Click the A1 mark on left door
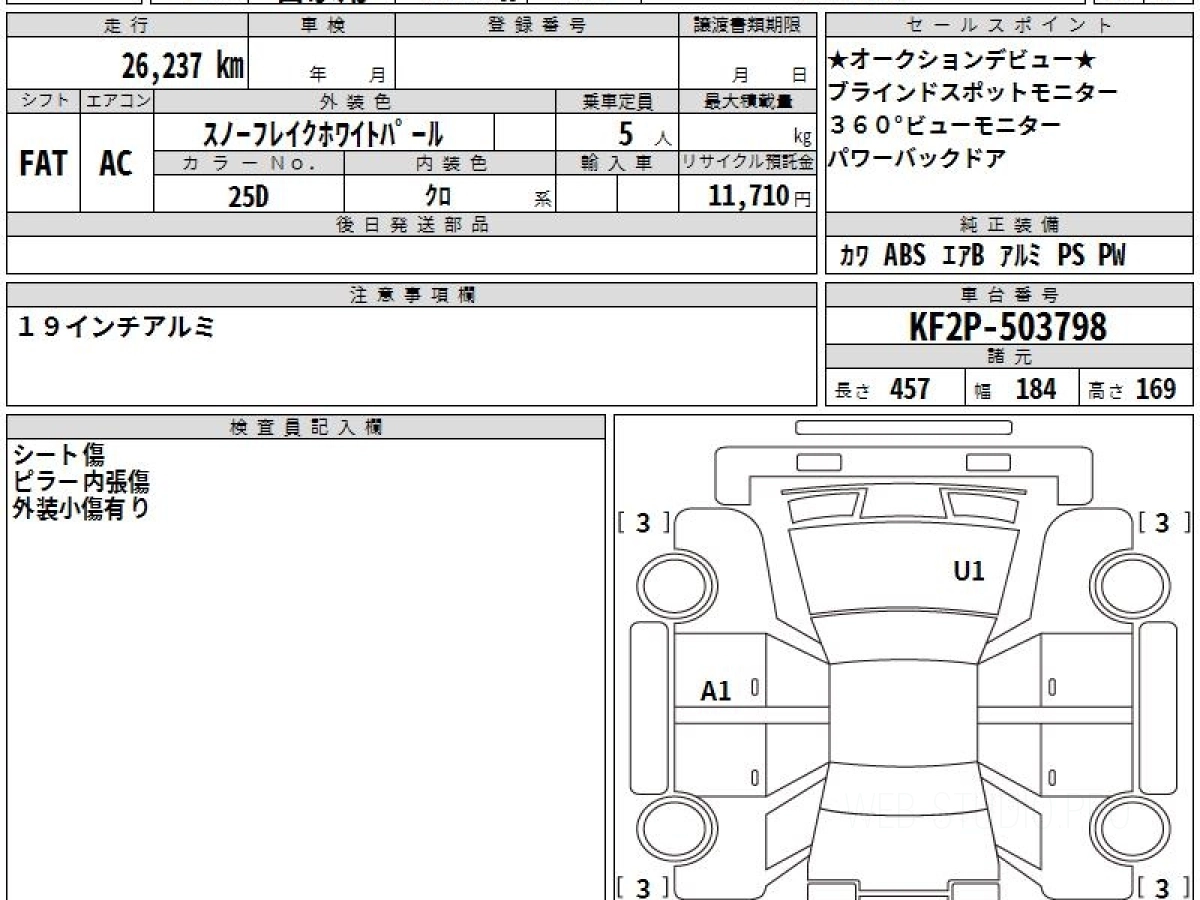 click(716, 690)
